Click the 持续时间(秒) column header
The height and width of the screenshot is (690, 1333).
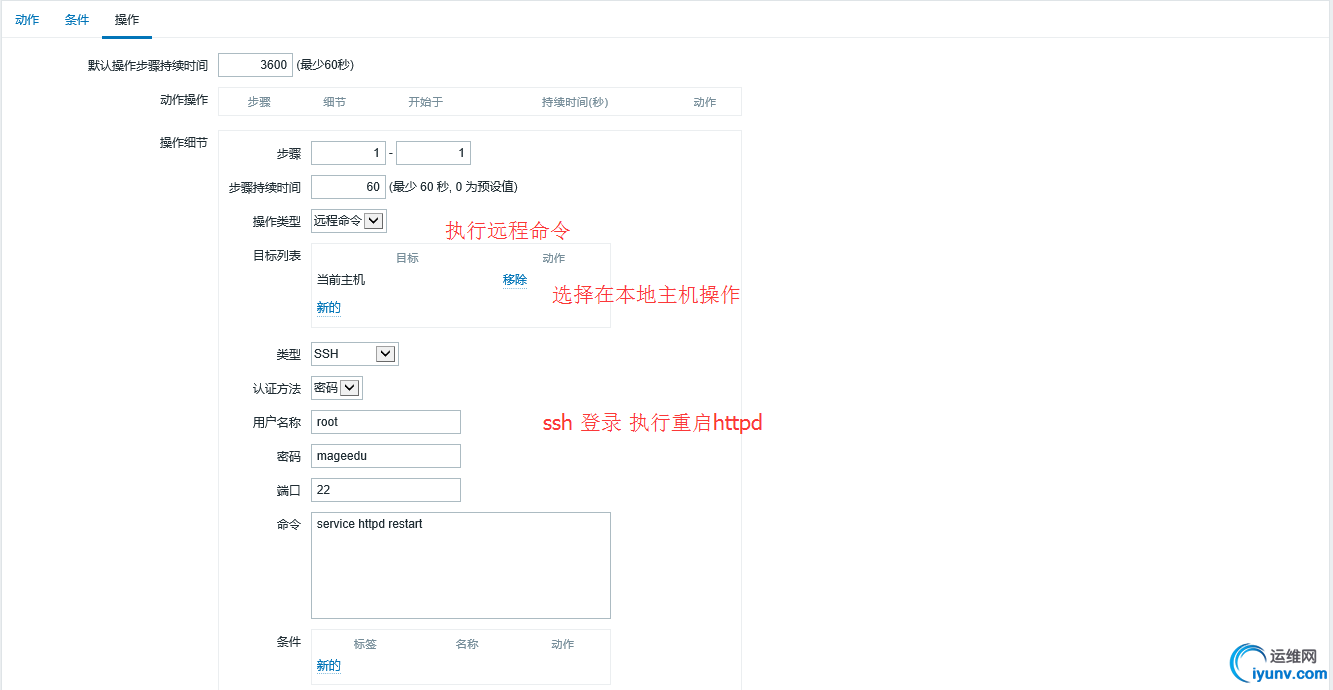(x=574, y=101)
